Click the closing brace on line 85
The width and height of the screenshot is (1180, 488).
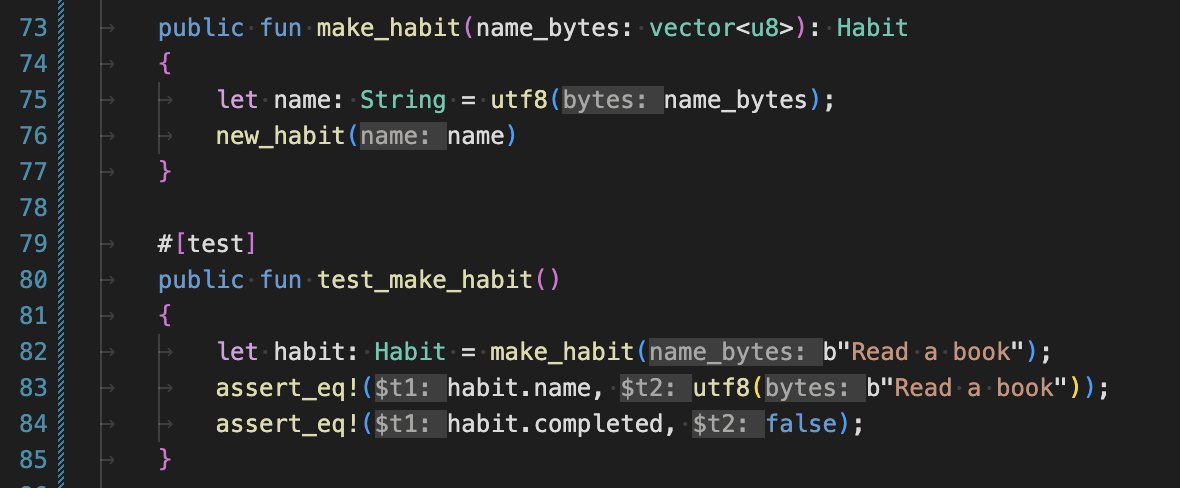click(165, 459)
